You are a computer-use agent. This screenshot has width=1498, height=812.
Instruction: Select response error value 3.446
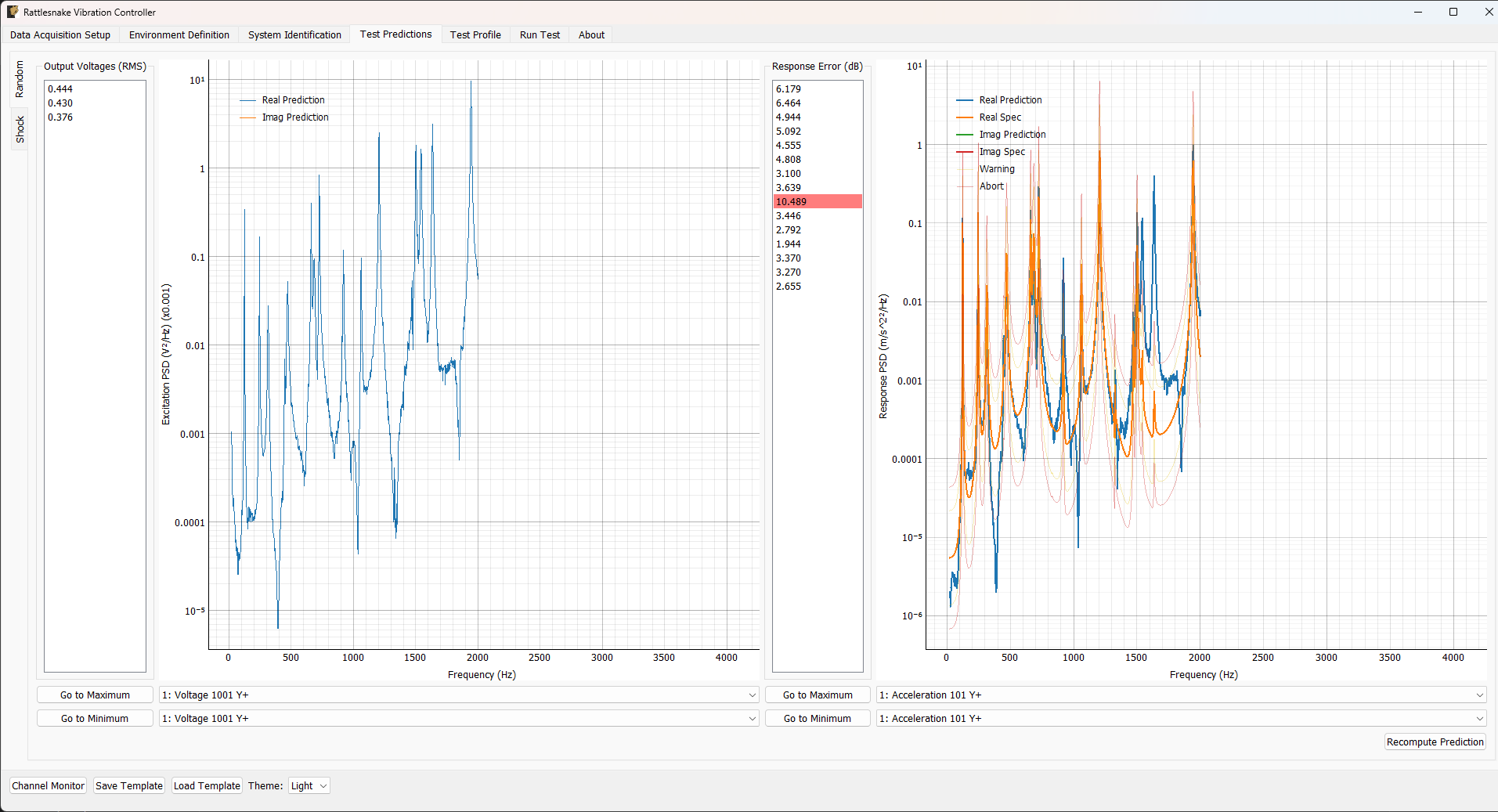[x=818, y=216]
